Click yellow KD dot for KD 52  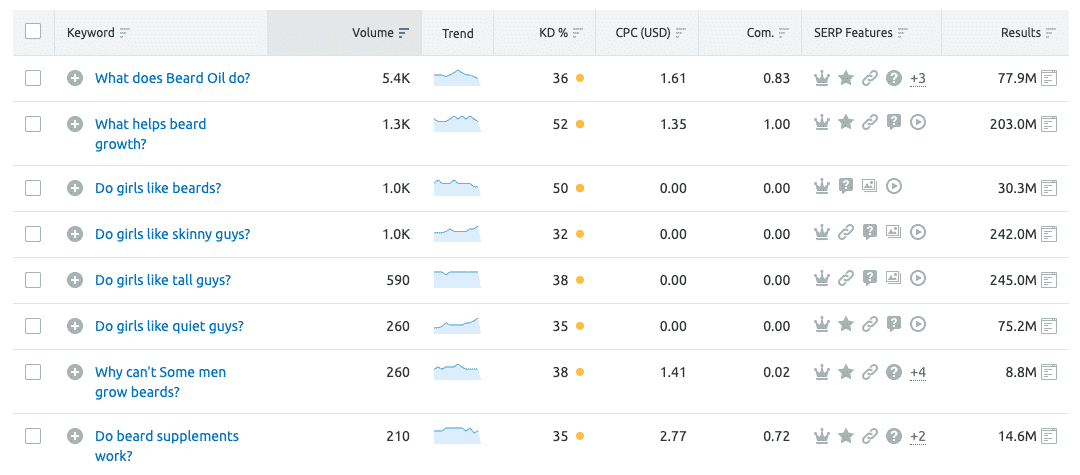coord(580,124)
